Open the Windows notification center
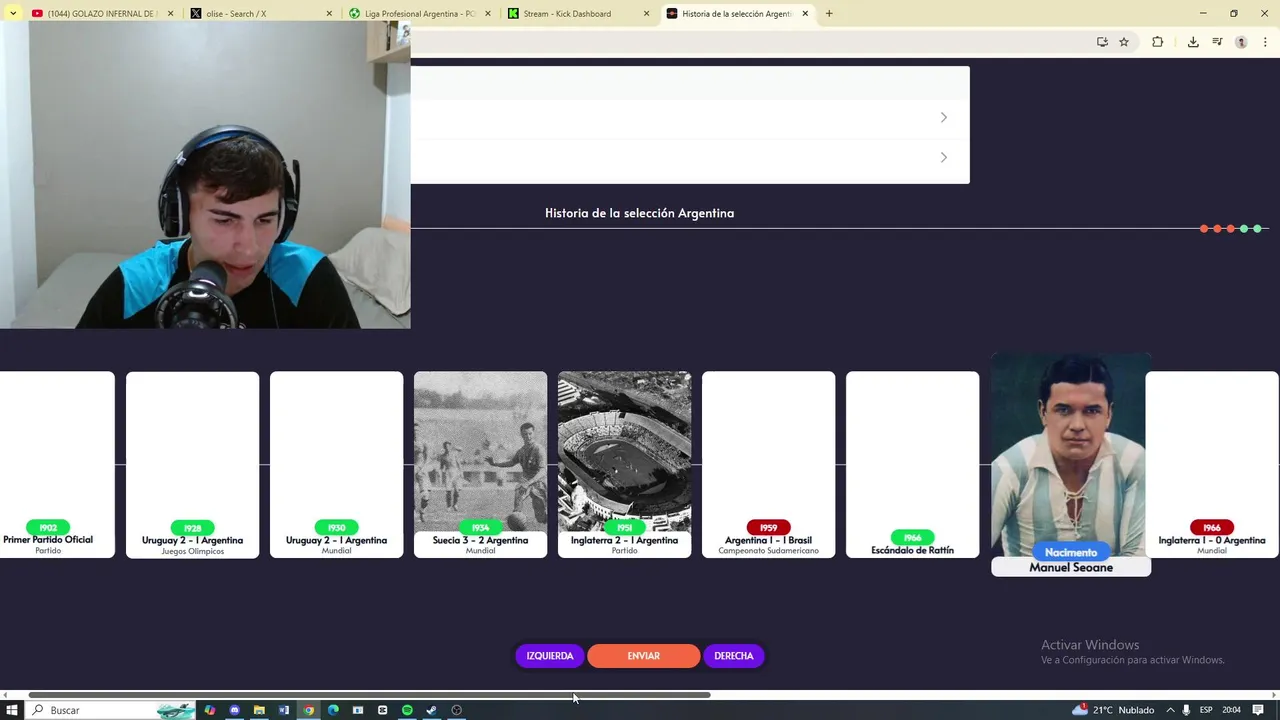 point(1258,710)
